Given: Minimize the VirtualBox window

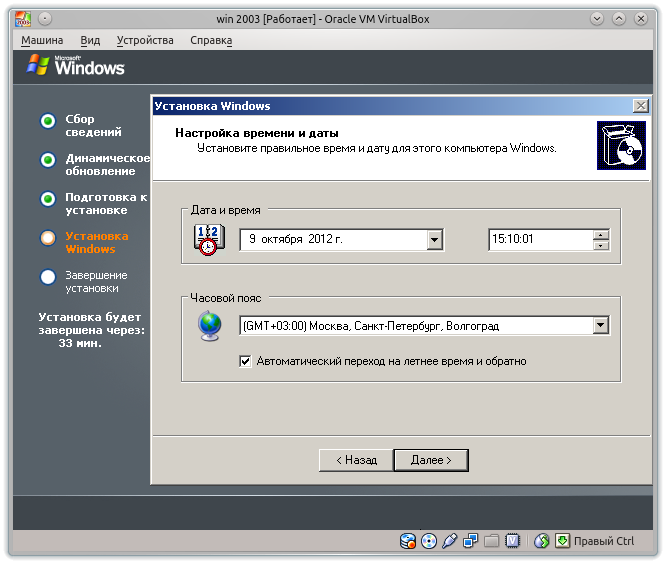Looking at the screenshot, I should (x=597, y=19).
